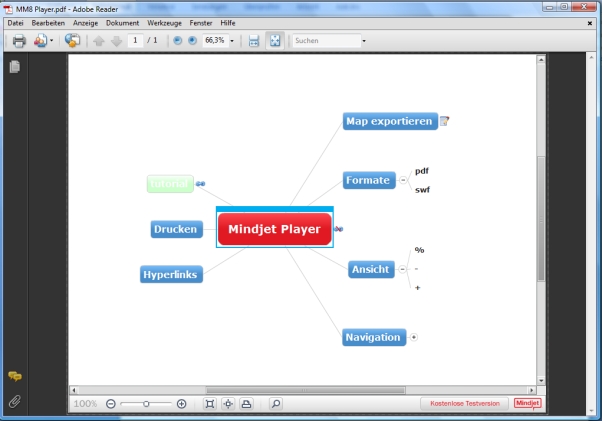Image resolution: width=602 pixels, height=421 pixels.
Task: Open the Fenster menu
Action: click(x=201, y=23)
